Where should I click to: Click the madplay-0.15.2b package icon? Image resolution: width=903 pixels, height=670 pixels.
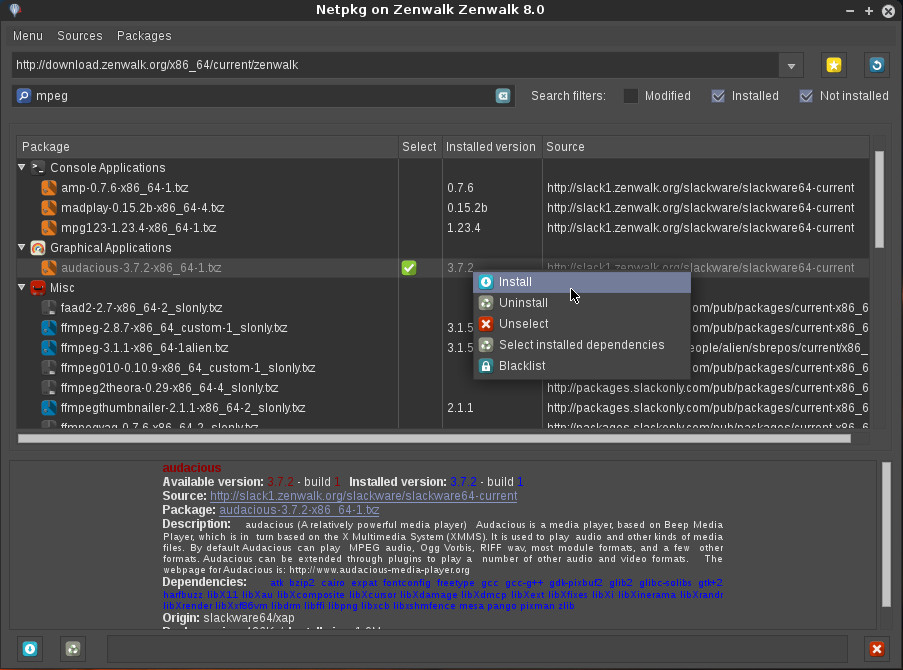pyautogui.click(x=49, y=207)
